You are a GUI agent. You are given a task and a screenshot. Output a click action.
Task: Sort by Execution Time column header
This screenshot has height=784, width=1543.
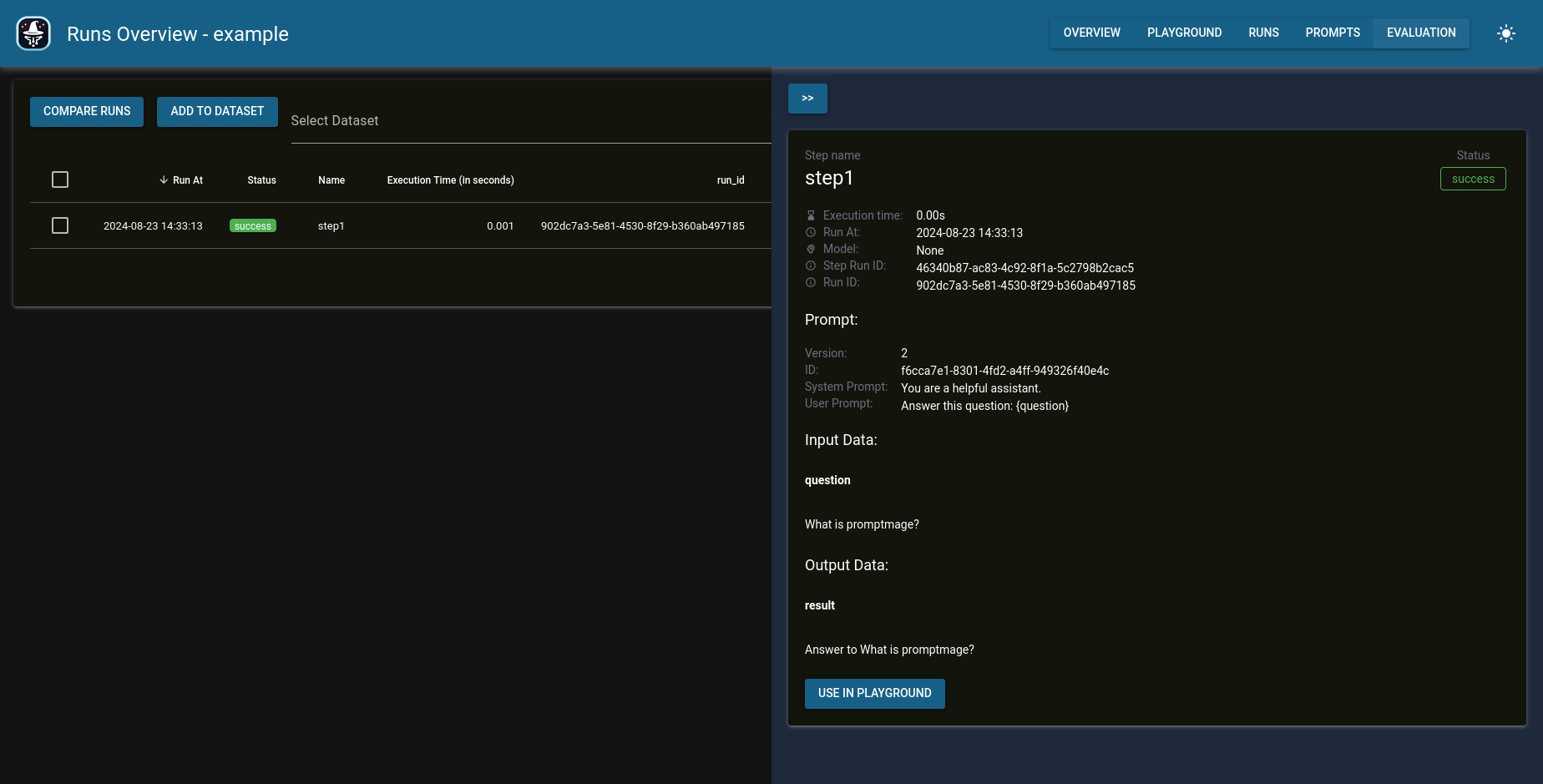click(x=451, y=180)
